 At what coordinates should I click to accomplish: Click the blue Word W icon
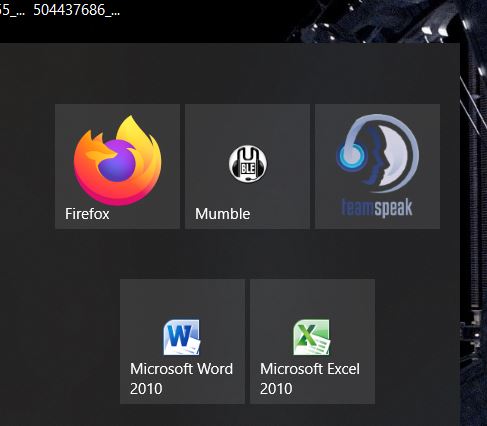[x=182, y=337]
